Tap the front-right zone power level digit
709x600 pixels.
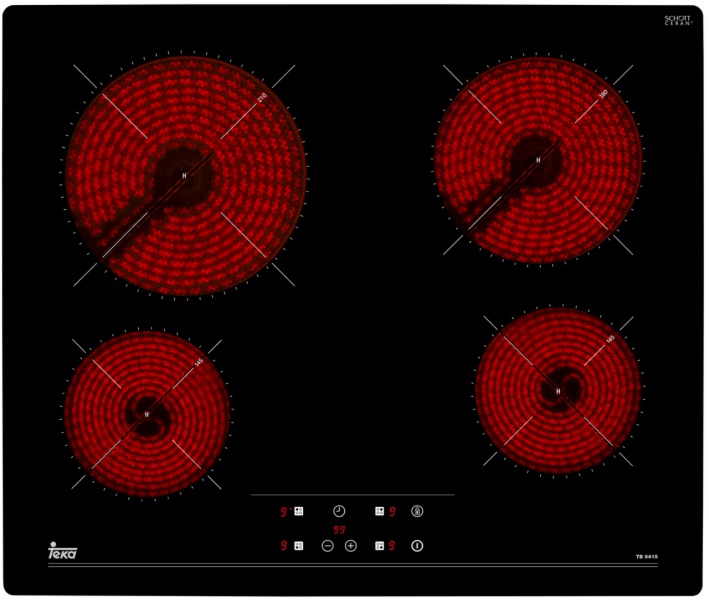click(393, 546)
